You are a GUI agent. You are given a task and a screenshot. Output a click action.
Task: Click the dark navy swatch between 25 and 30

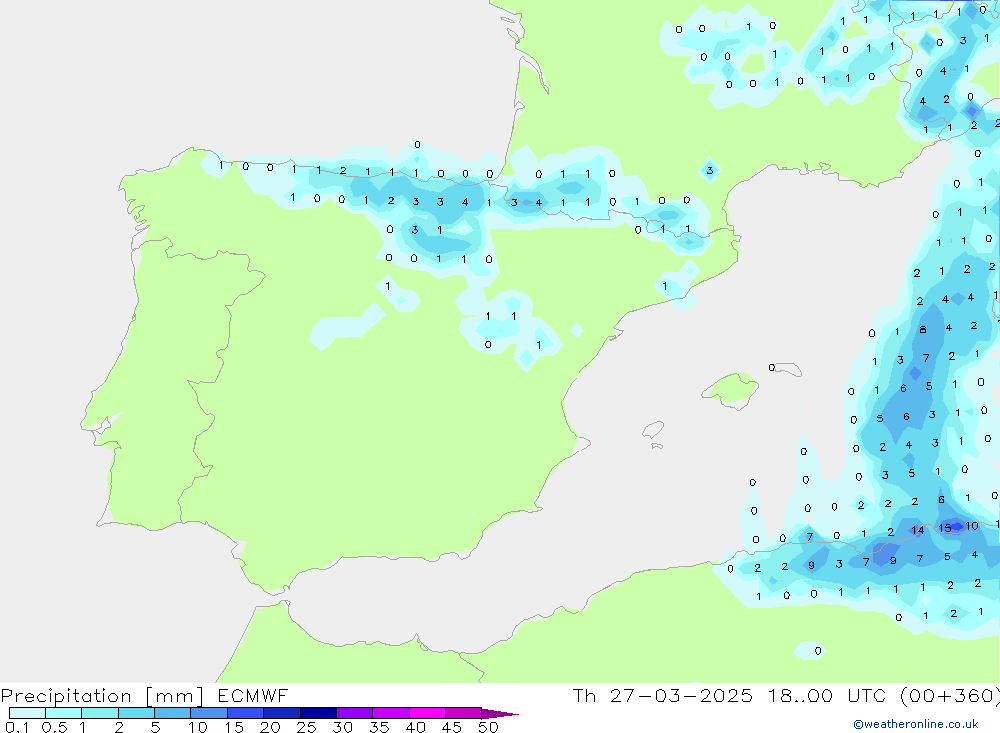(318, 713)
